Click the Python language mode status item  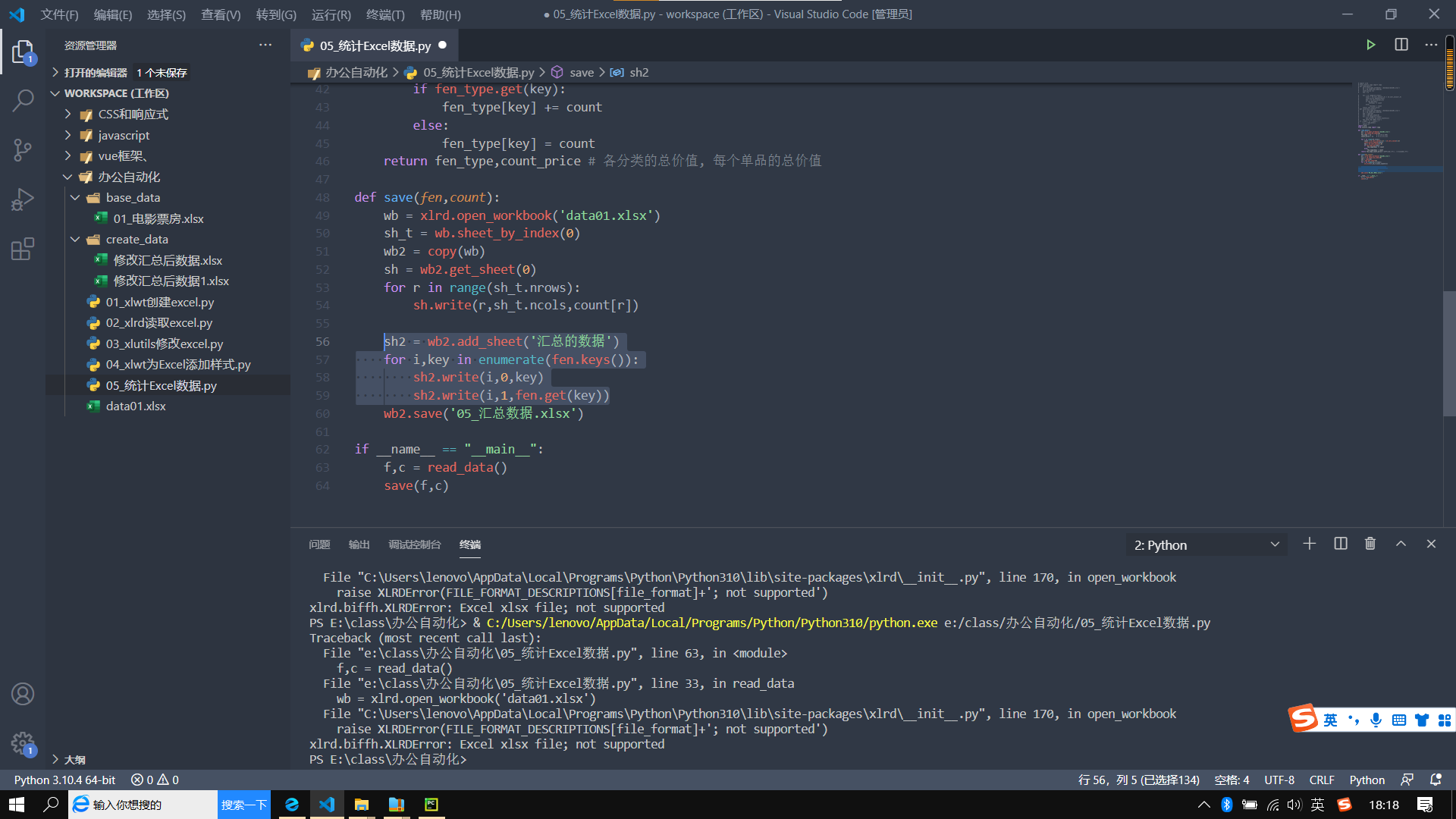tap(1367, 780)
